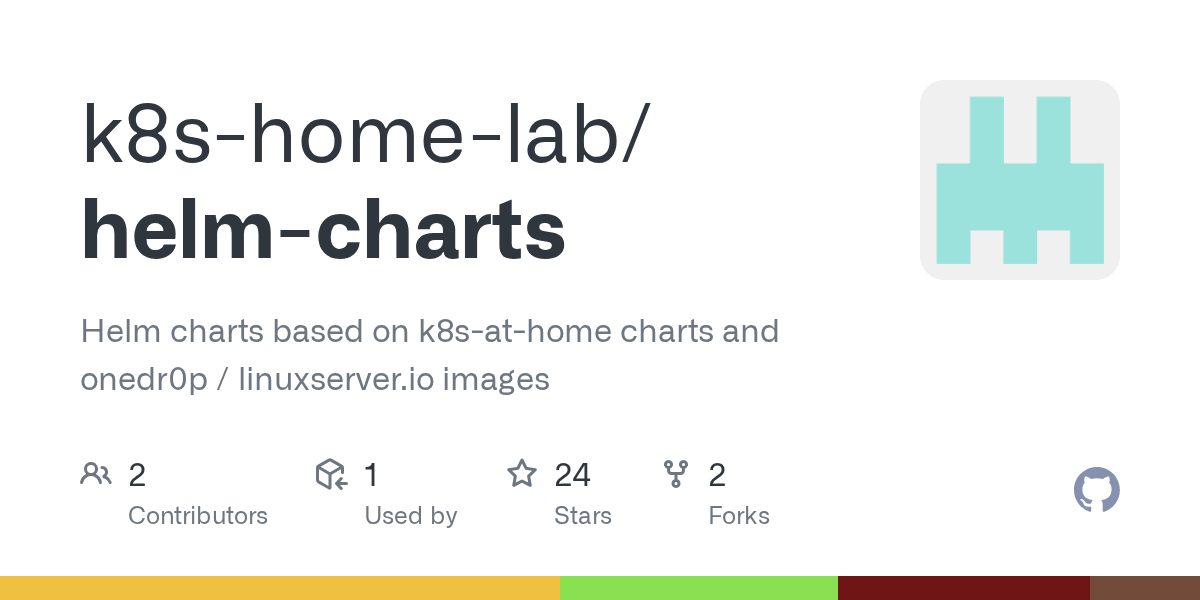Open the teal k8s-home-lab avatar image
The image size is (1200, 600).
pyautogui.click(x=1020, y=180)
